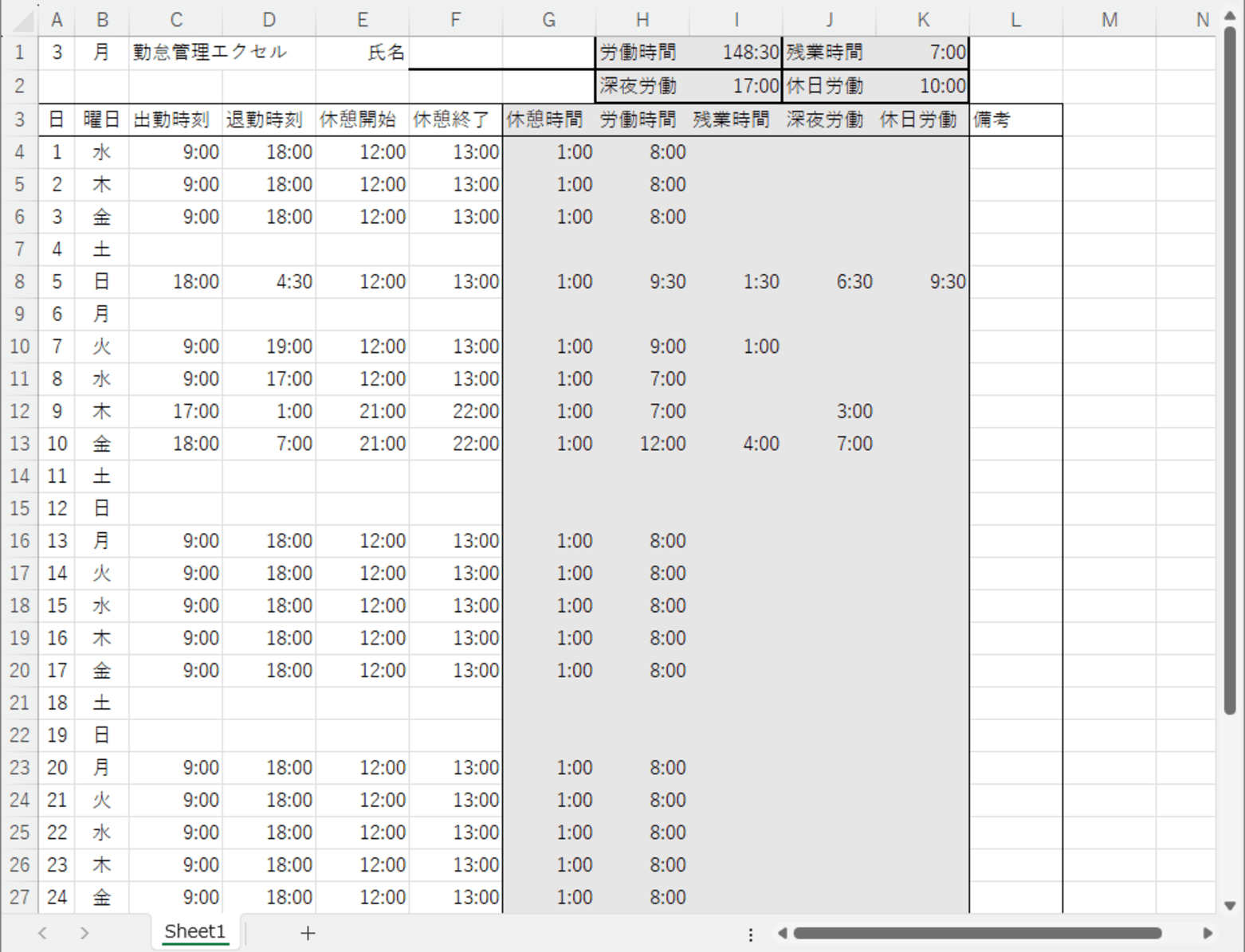Click the vertical dots handle near the scrollbar

[x=750, y=933]
